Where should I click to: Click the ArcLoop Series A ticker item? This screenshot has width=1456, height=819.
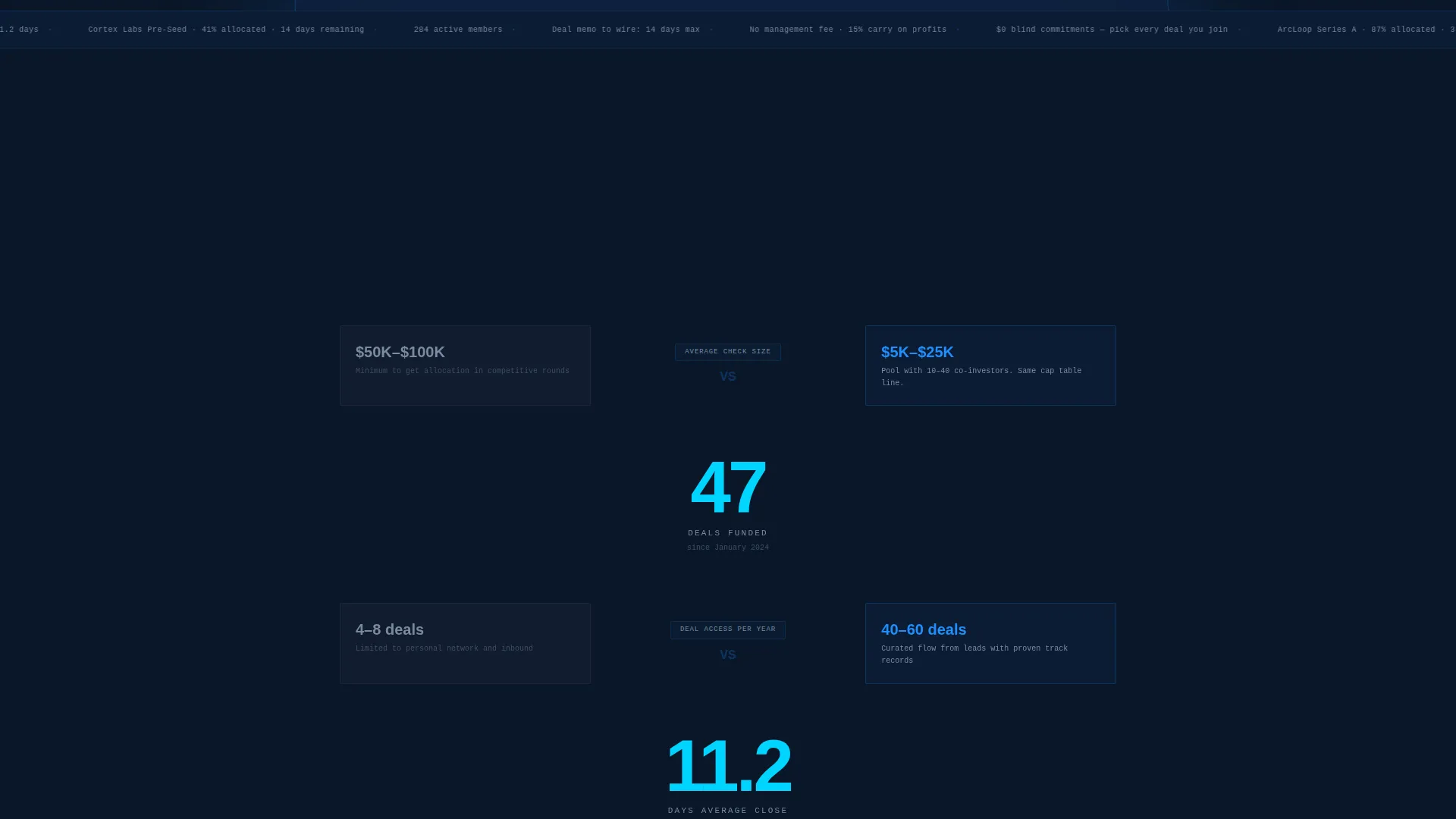point(1367,30)
